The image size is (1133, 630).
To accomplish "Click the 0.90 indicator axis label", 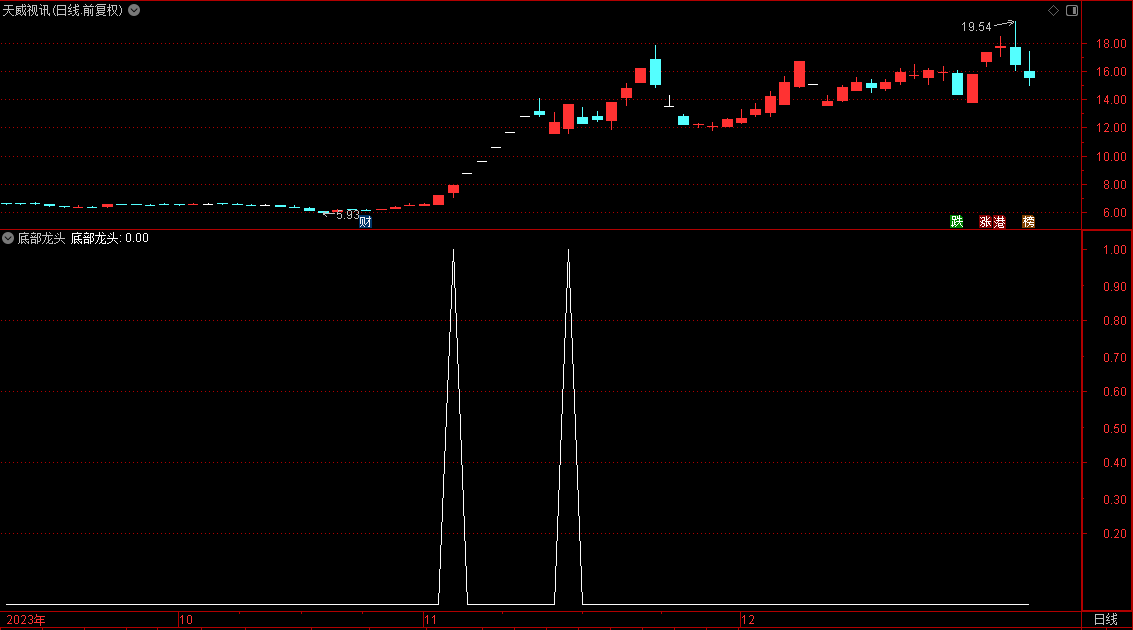I will (1114, 287).
